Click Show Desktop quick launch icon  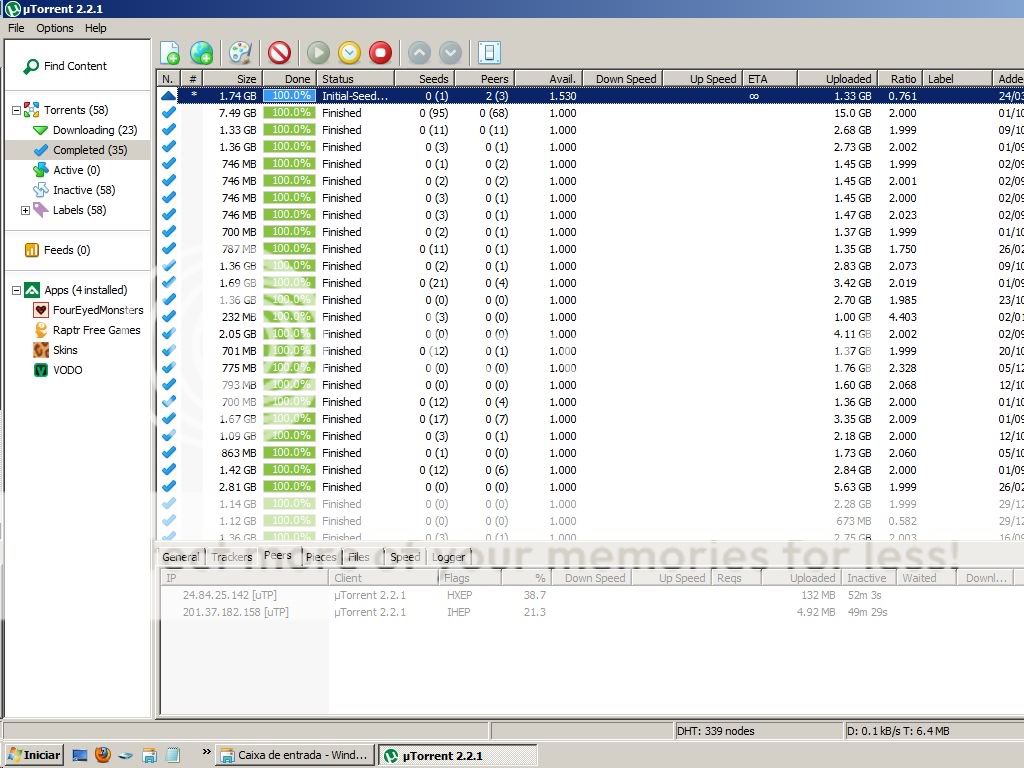coord(80,755)
